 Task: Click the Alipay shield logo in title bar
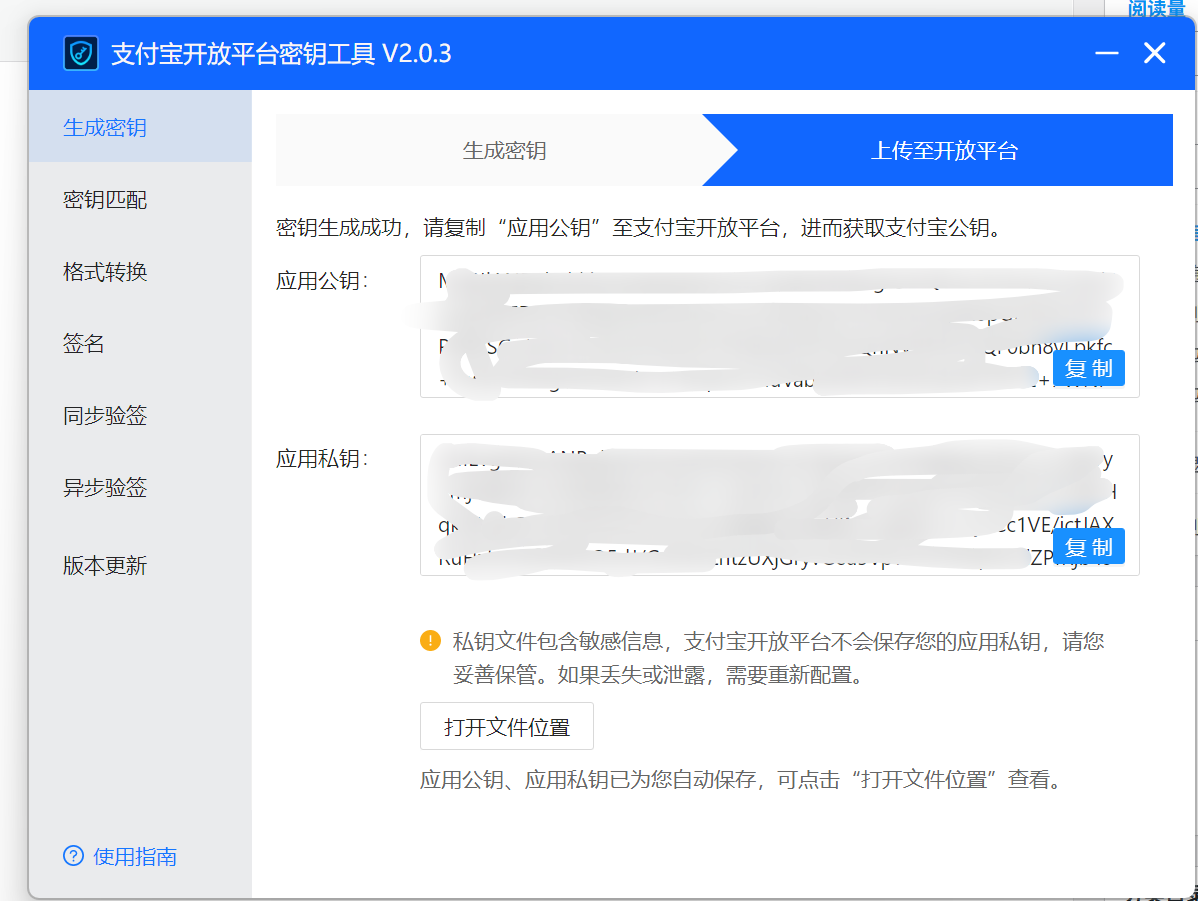[80, 53]
